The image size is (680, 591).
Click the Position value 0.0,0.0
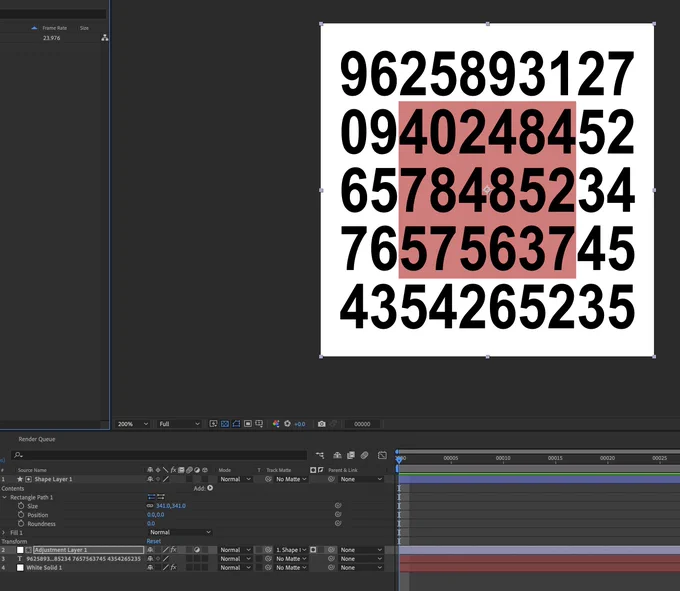click(x=155, y=515)
